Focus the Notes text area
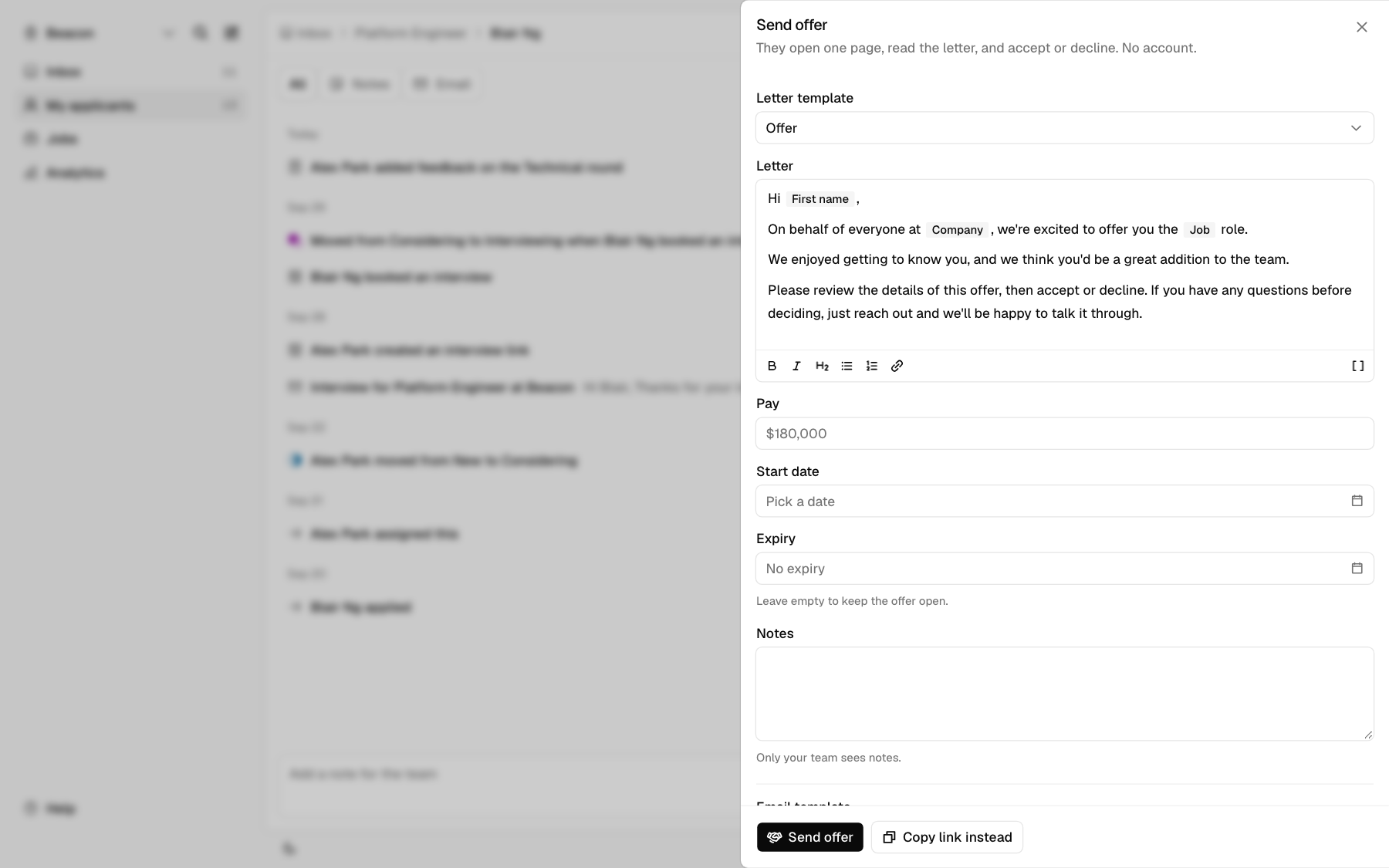This screenshot has height=868, width=1389. [1065, 694]
